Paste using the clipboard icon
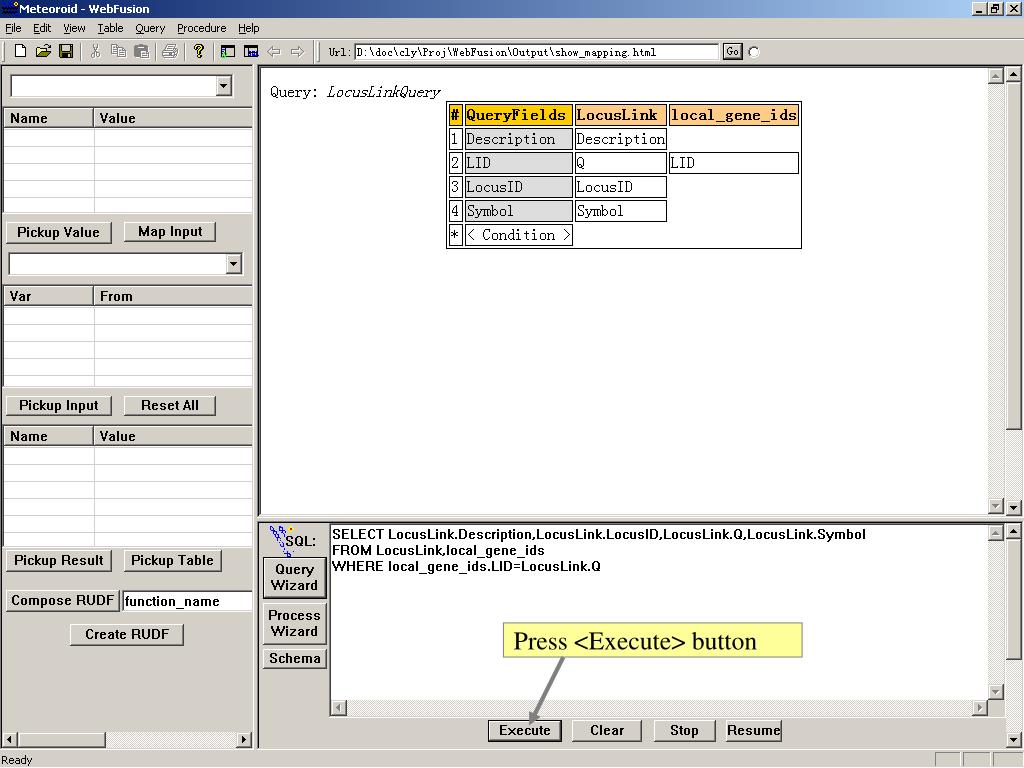The image size is (1024, 768). coord(141,51)
